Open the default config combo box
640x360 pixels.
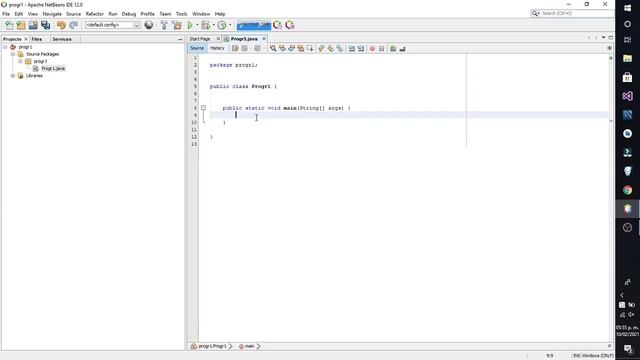pos(113,25)
